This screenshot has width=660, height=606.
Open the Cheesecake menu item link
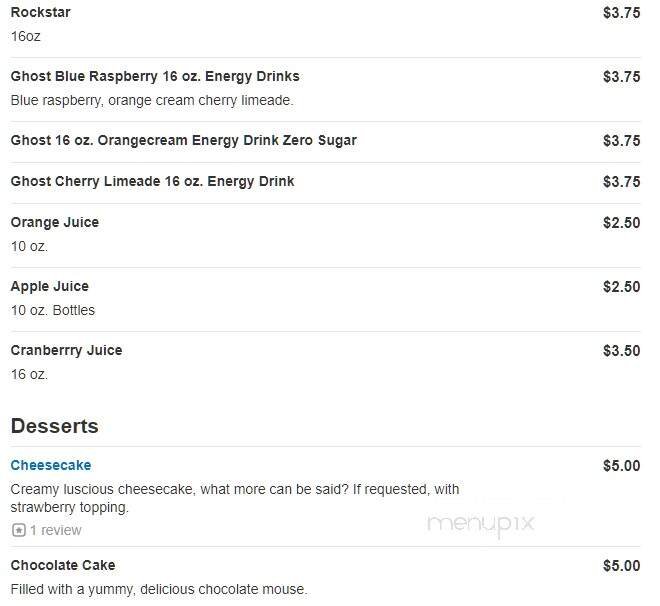tap(51, 465)
